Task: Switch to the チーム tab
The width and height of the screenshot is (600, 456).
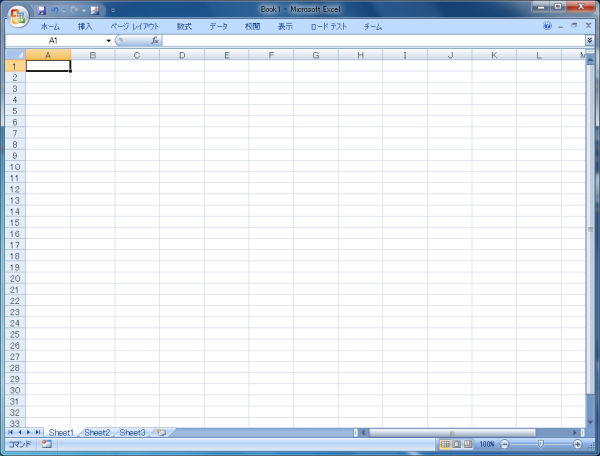Action: (373, 26)
